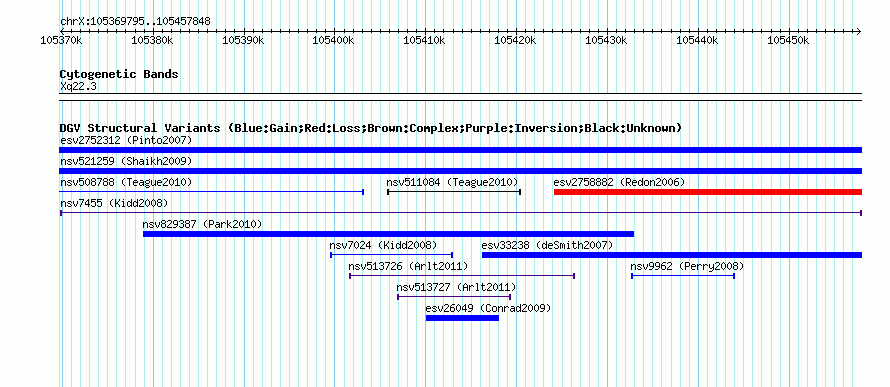Screen dimensions: 890x387
Task: Open the esv2758882 (Redon2006) label
Action: pyautogui.click(x=619, y=182)
